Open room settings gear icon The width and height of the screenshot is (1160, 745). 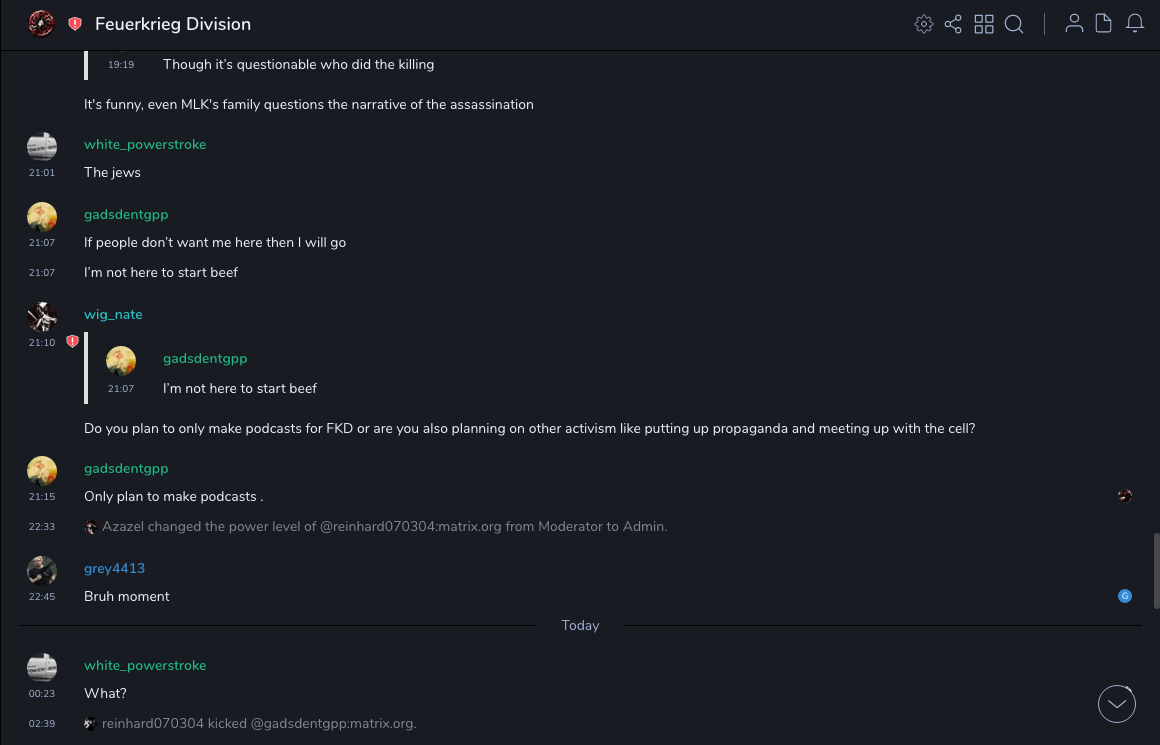[x=924, y=24]
